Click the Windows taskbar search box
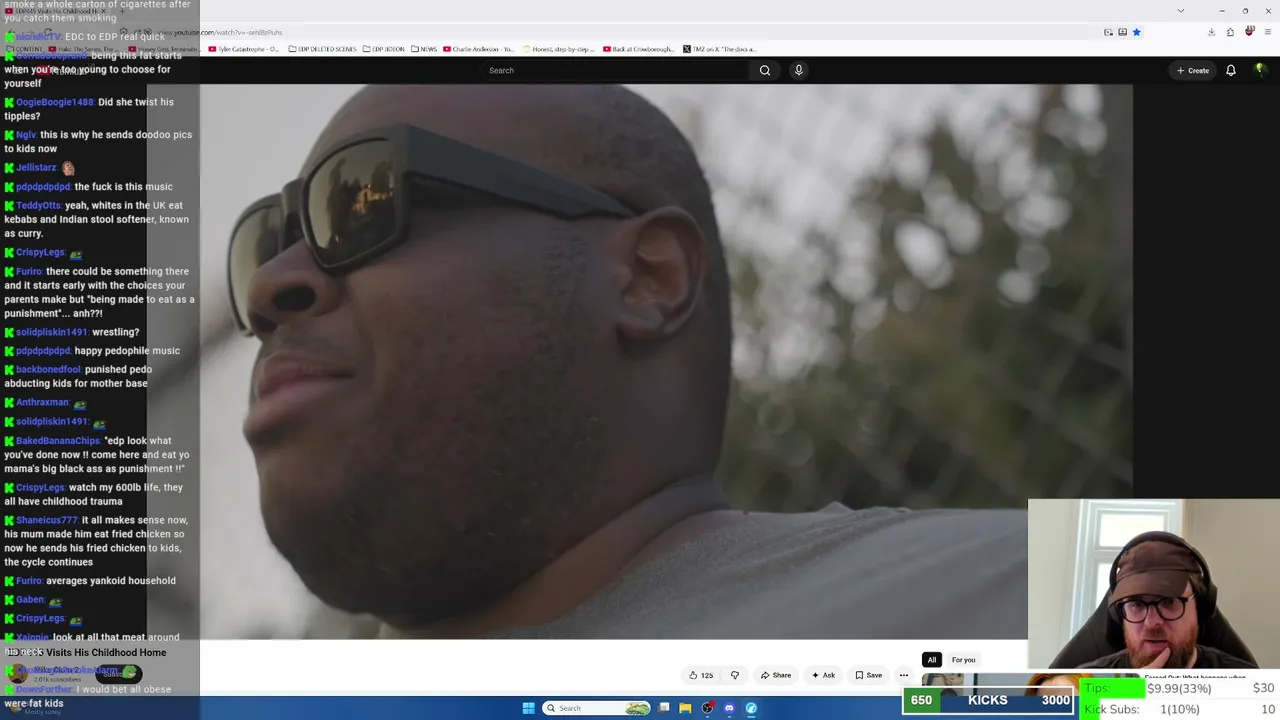Viewport: 1280px width, 720px height. 597,708
